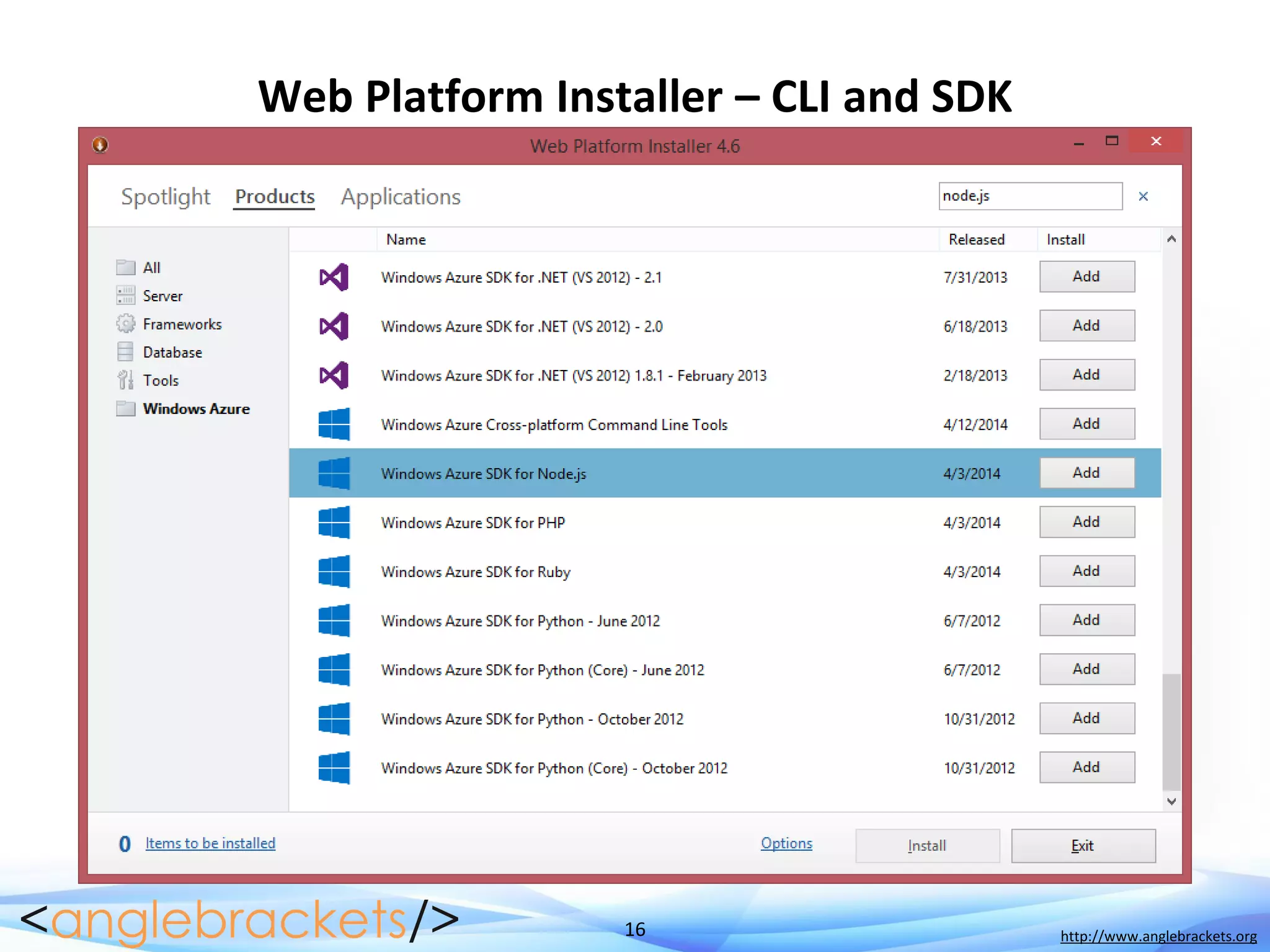Click the Install button at bottom

[928, 845]
